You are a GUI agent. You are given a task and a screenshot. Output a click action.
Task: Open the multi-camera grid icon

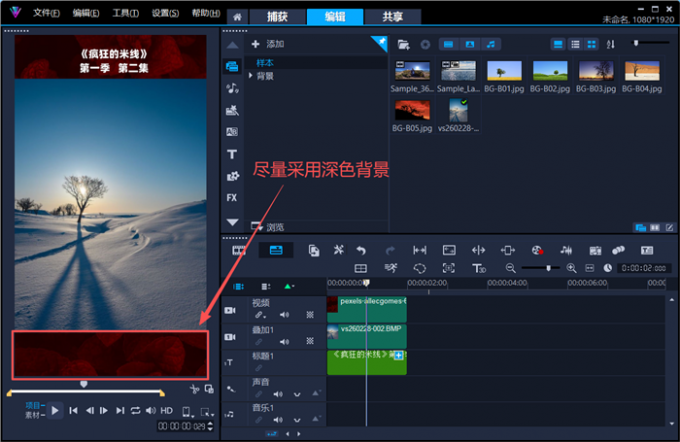click(361, 268)
